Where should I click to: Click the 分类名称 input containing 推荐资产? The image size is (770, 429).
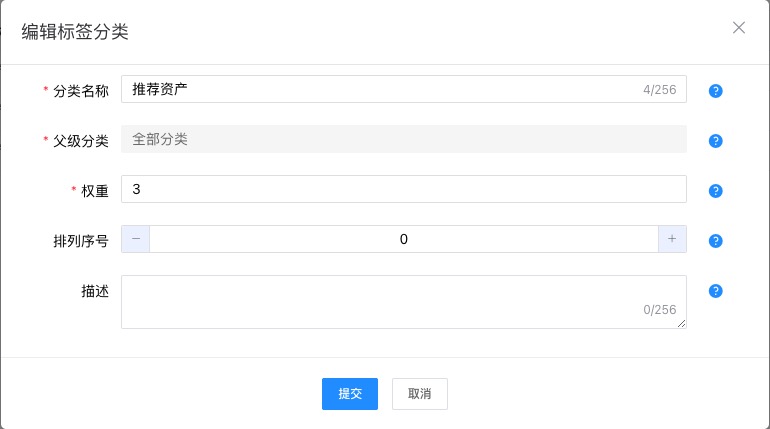[x=380, y=89]
